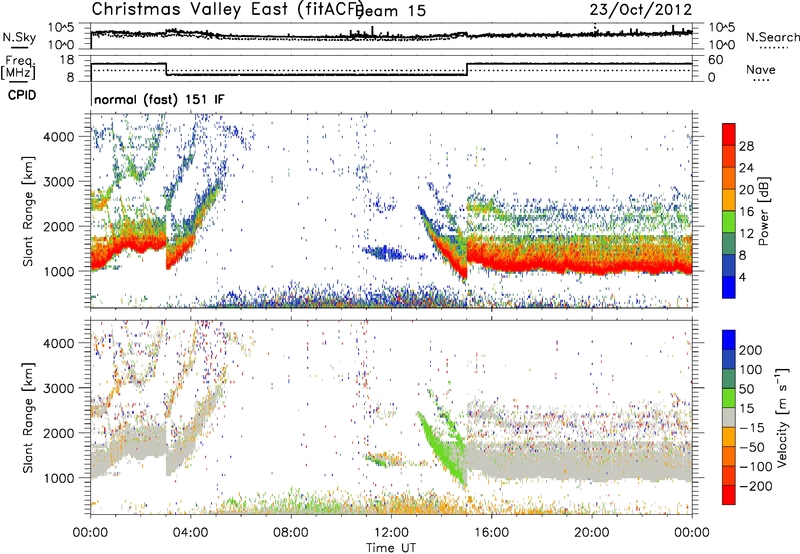Click the frequency step-up line at 15:00
This screenshot has height=554, width=800.
[x=467, y=69]
